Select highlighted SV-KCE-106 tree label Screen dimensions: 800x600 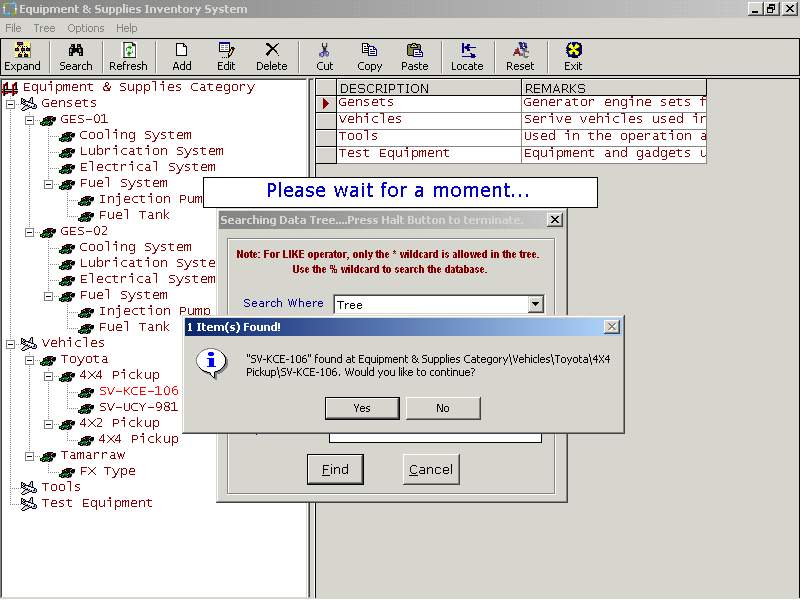[138, 391]
